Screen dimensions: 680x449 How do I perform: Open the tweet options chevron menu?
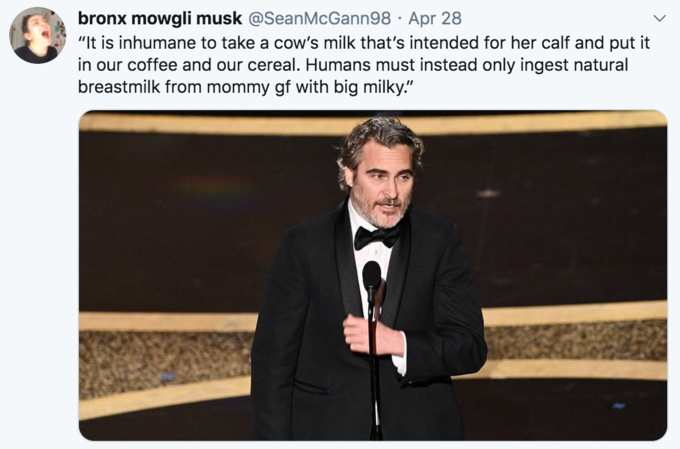point(659,18)
